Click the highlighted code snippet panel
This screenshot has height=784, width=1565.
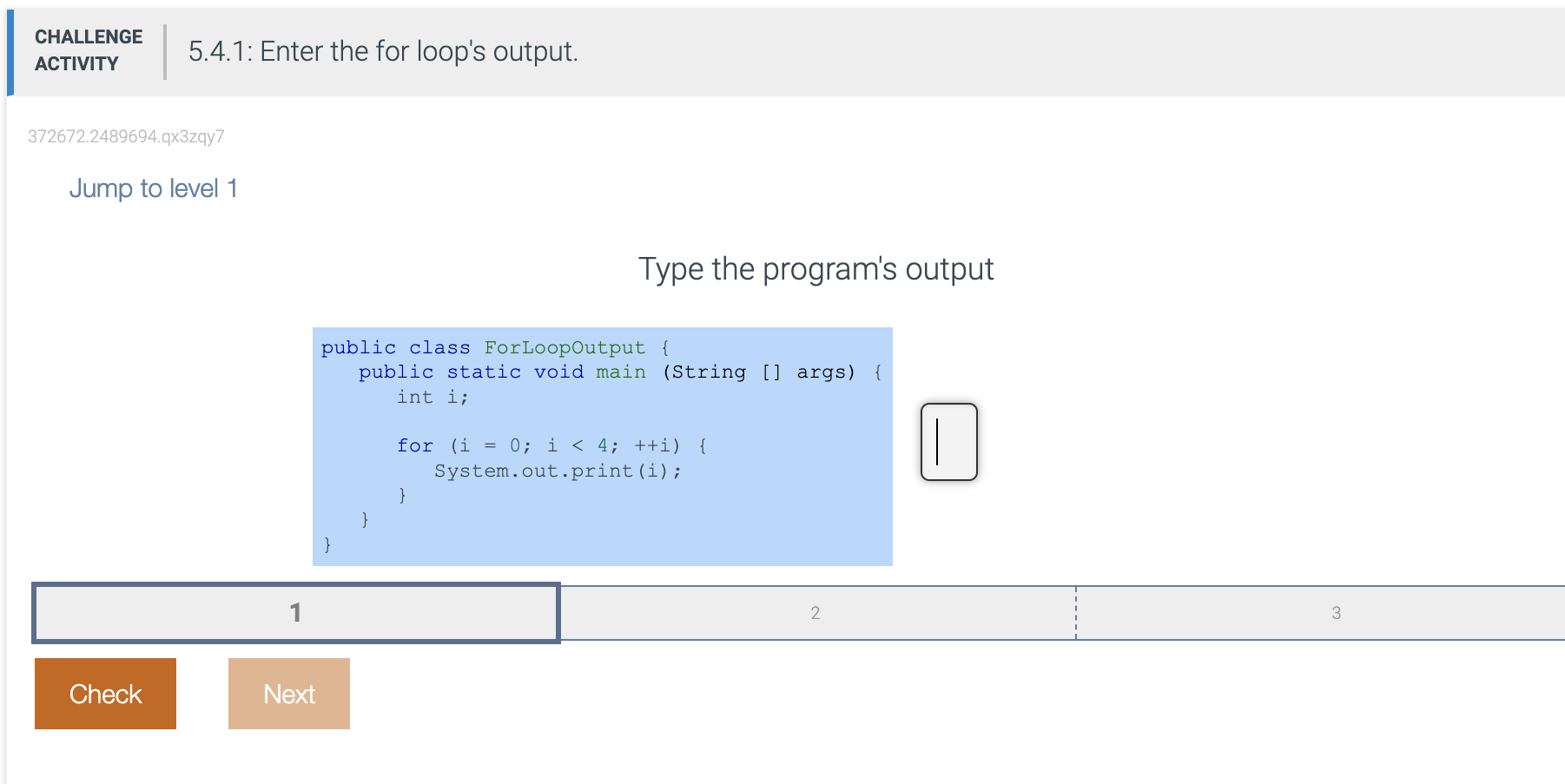click(602, 445)
